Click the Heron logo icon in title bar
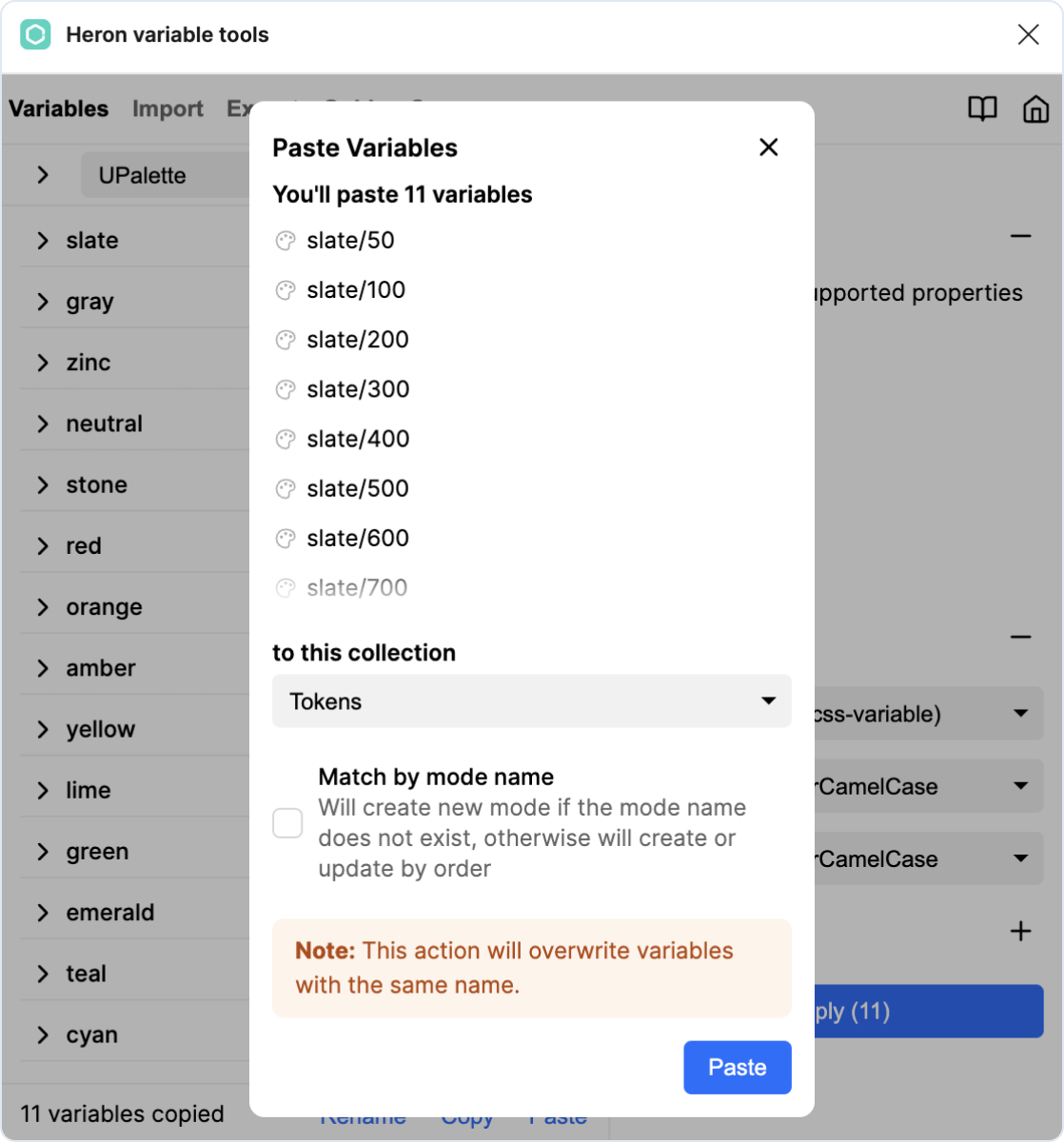This screenshot has height=1142, width=1064. point(35,35)
